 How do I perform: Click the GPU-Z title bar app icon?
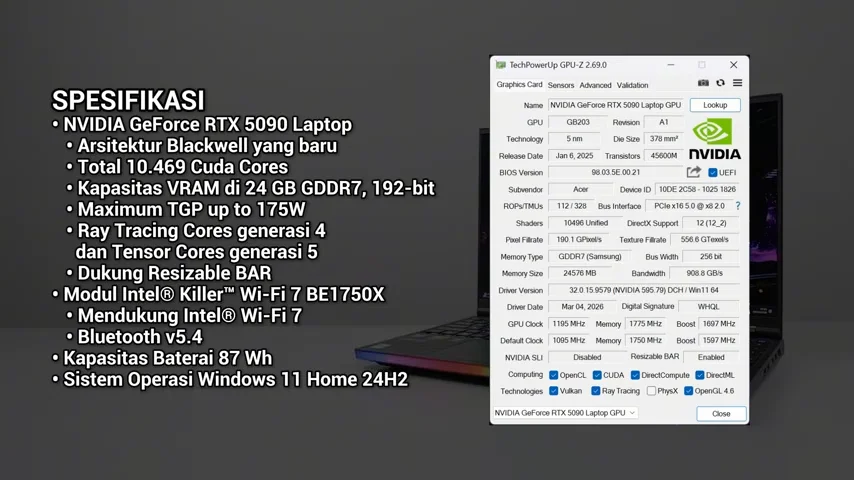[x=501, y=65]
